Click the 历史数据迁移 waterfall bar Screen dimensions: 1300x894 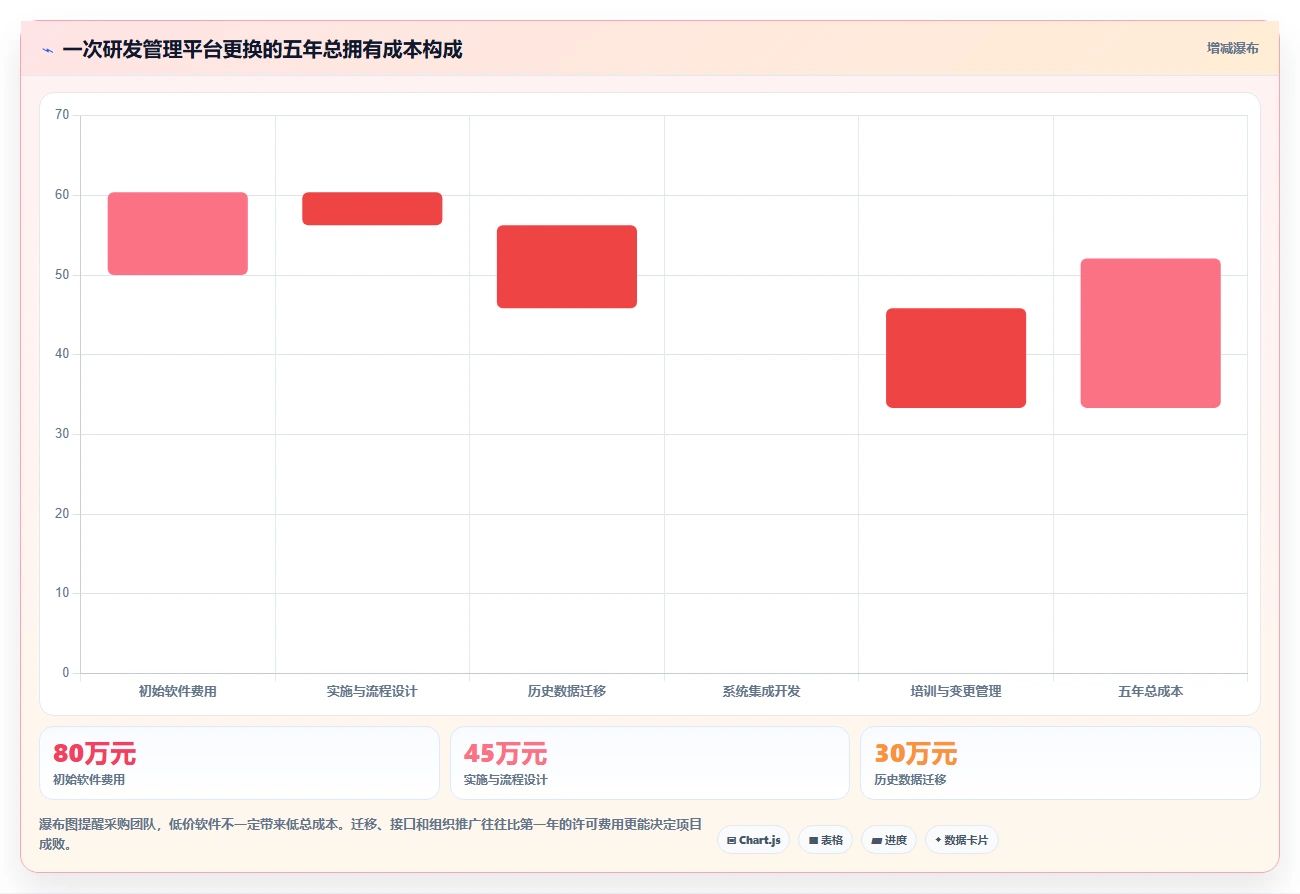(567, 266)
